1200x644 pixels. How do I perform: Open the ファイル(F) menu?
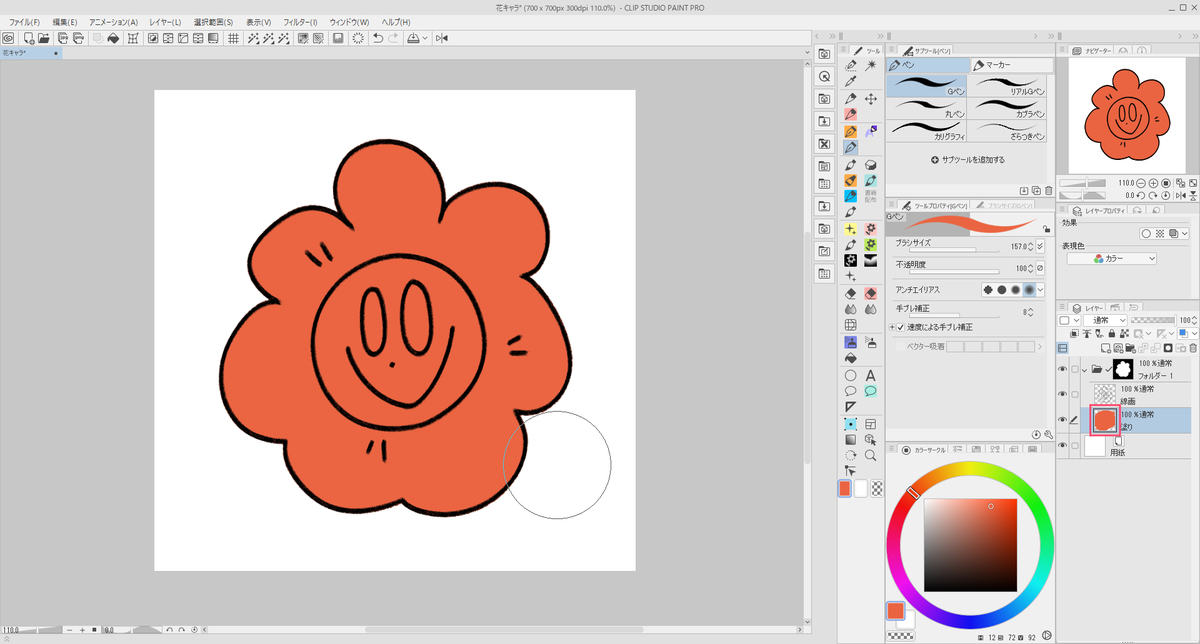click(x=24, y=21)
